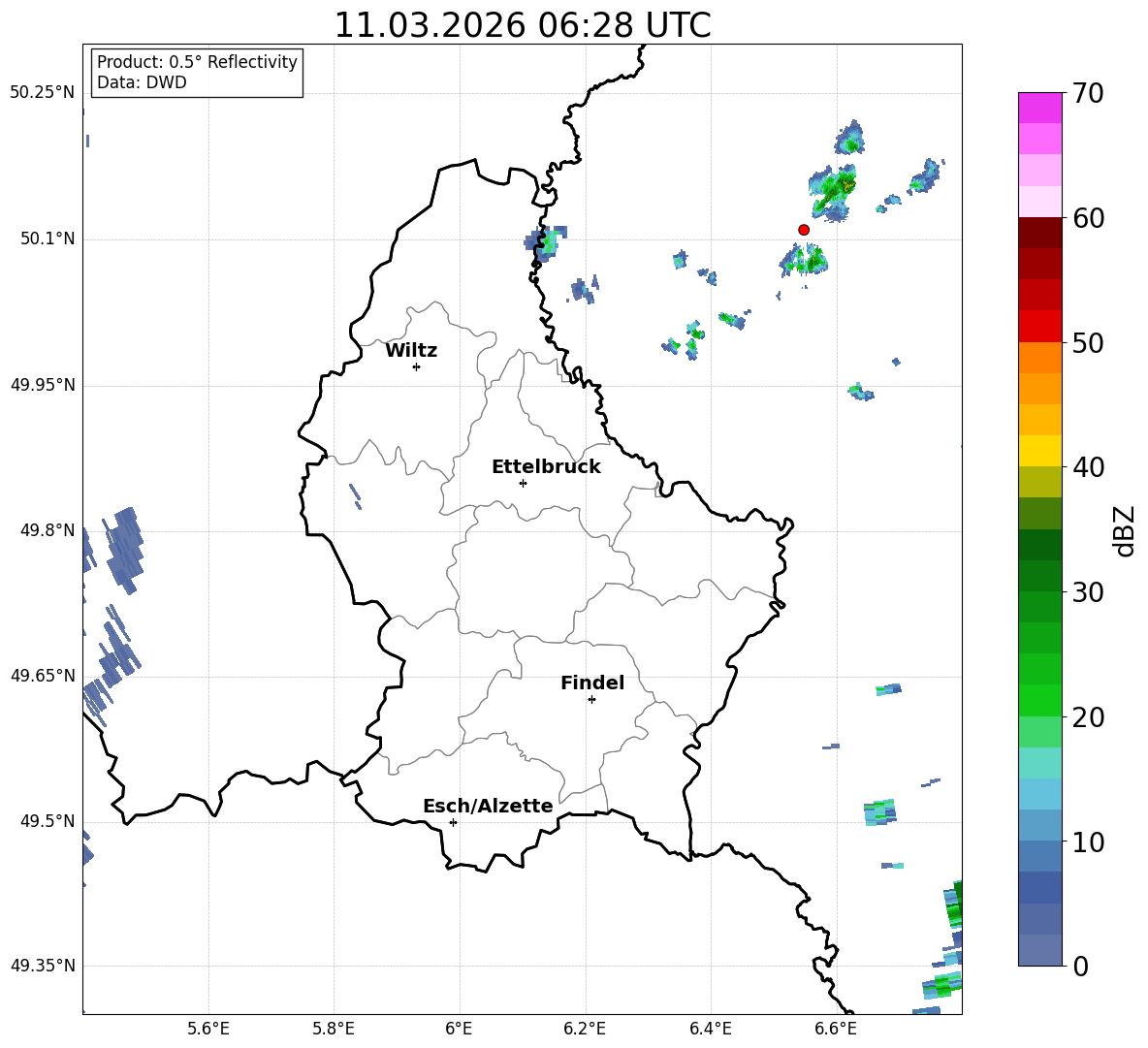Select the Esch/Alzette city label

click(x=488, y=806)
